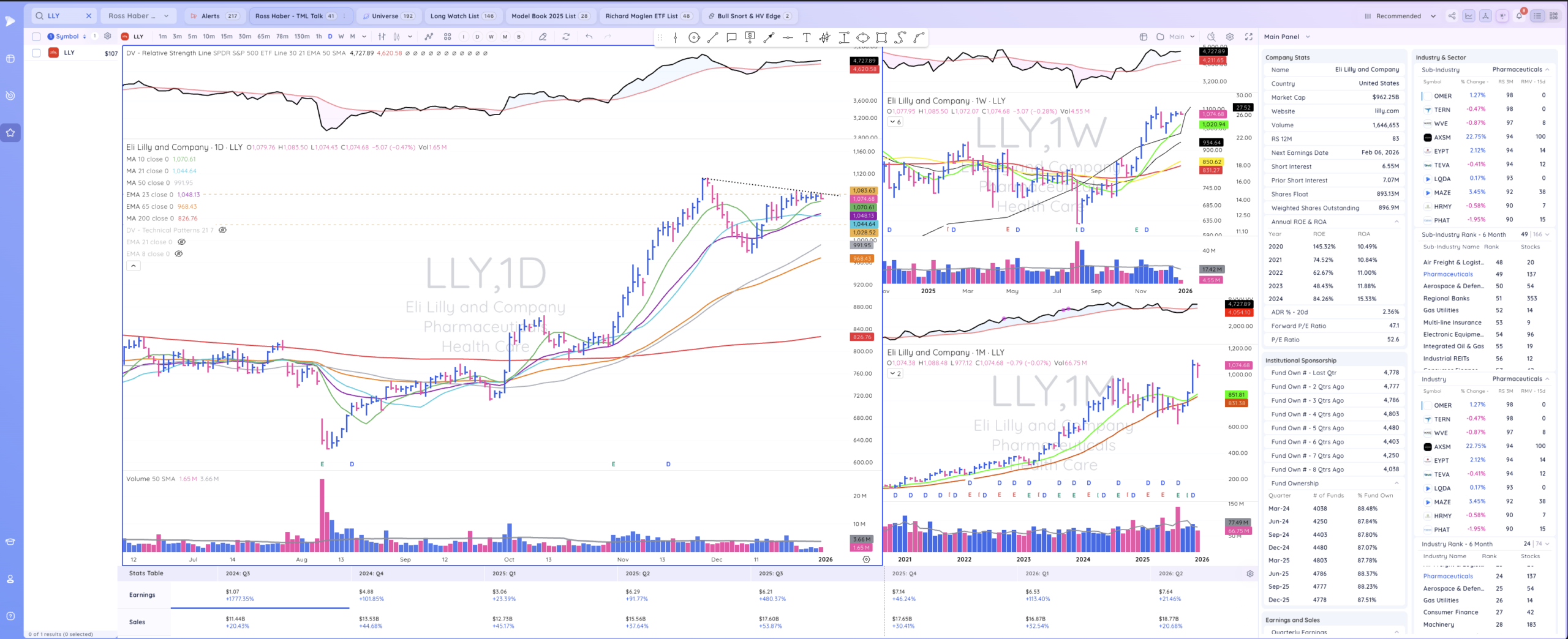Open notifications bell with red badge
The width and height of the screenshot is (1568, 639).
tap(1519, 16)
